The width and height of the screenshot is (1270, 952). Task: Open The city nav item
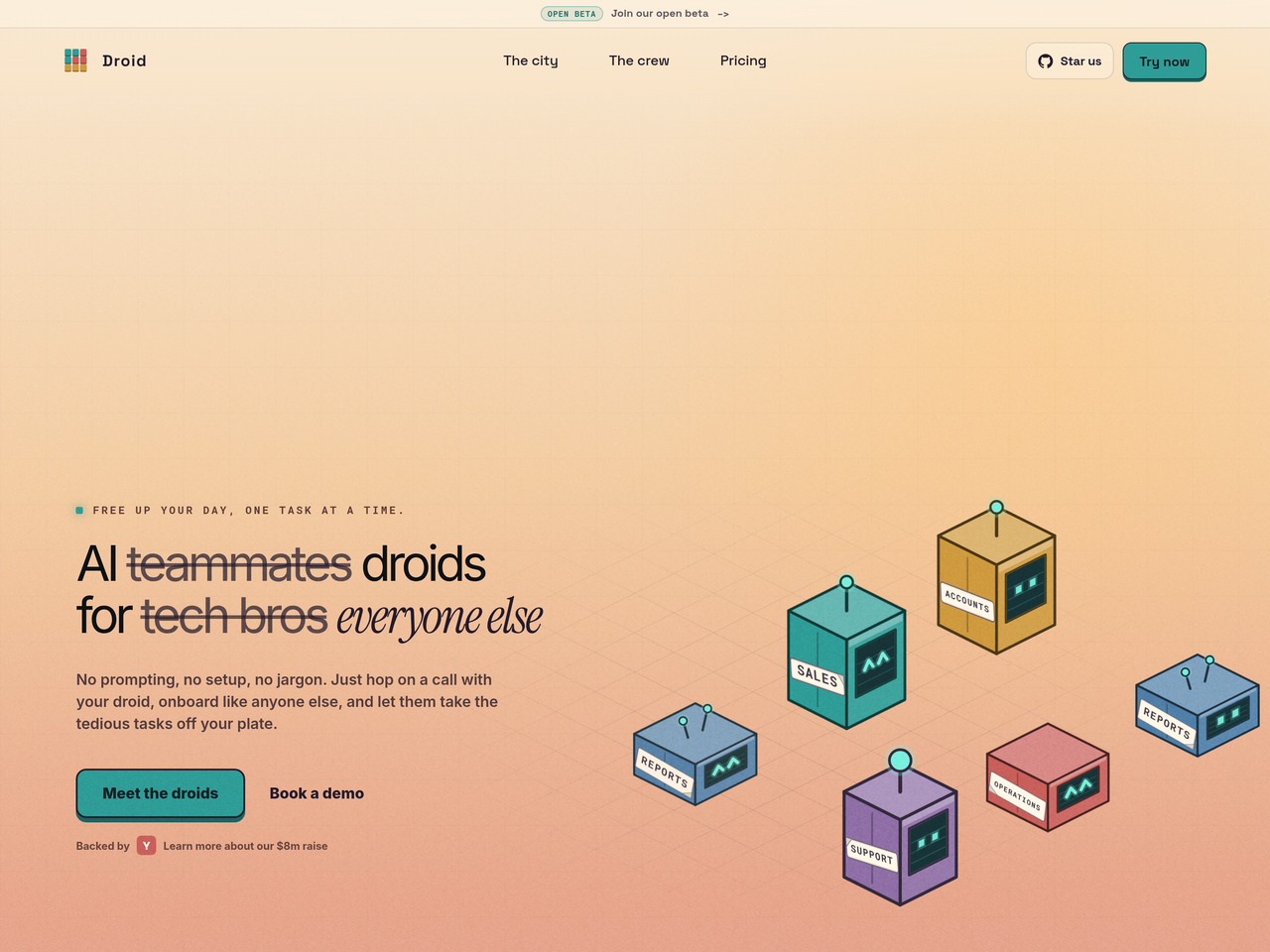pyautogui.click(x=531, y=60)
